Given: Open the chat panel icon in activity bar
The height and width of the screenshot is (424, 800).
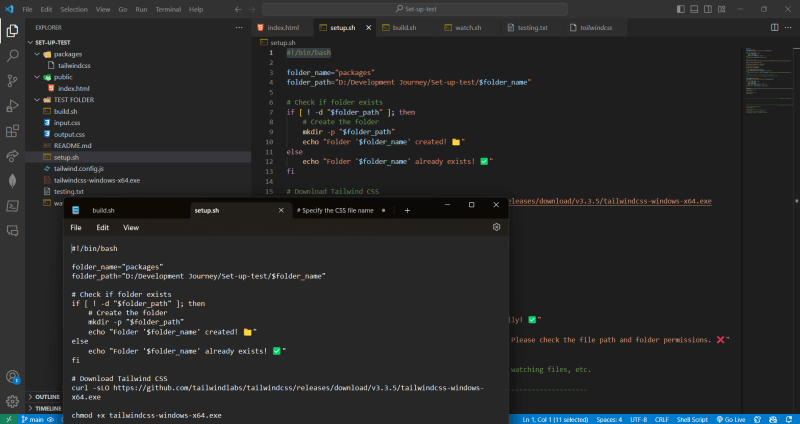Looking at the screenshot, I should click(x=12, y=231).
